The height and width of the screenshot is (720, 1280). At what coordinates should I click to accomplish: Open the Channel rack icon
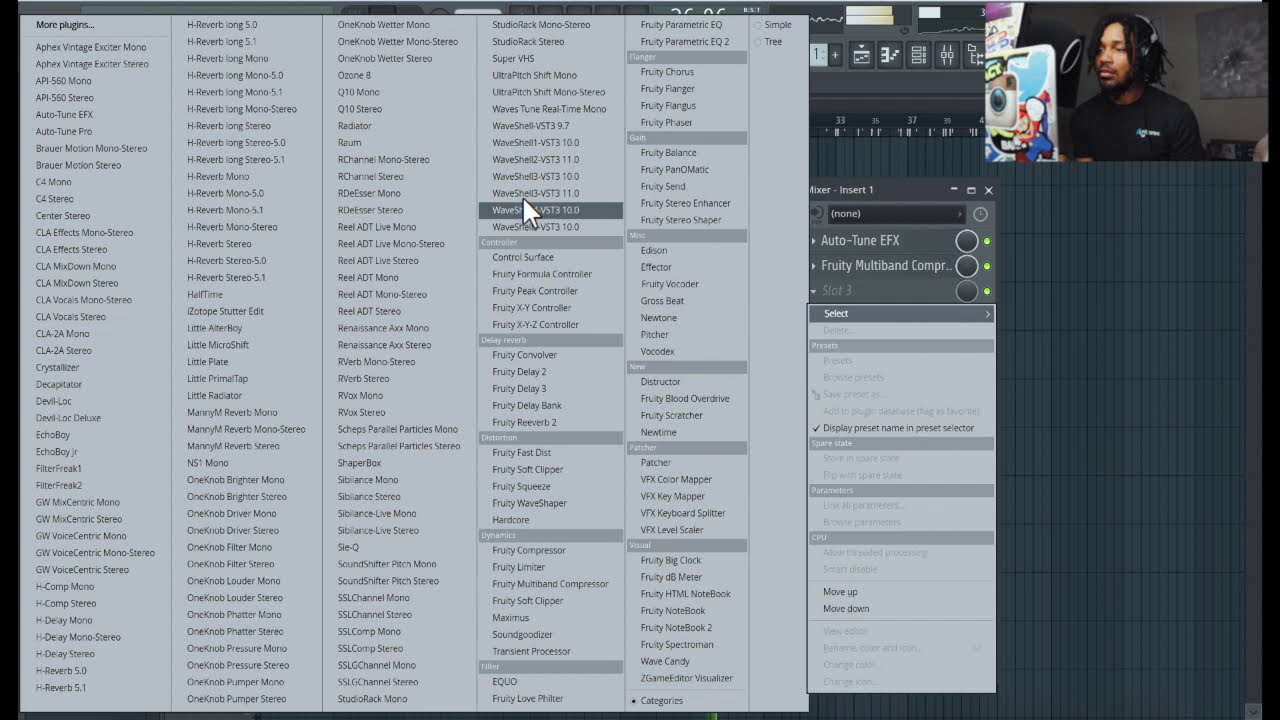(x=918, y=56)
